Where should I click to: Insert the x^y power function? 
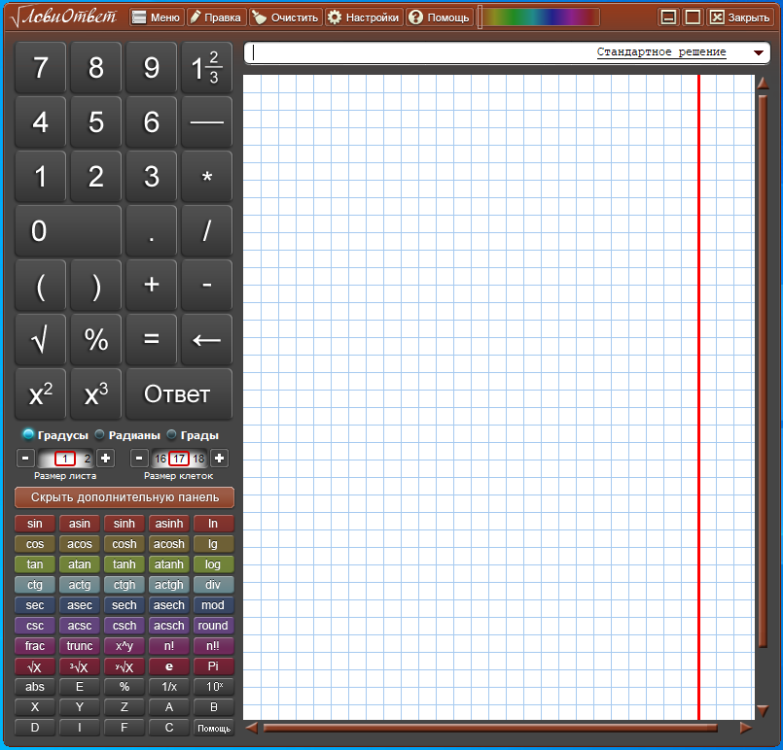coord(124,646)
